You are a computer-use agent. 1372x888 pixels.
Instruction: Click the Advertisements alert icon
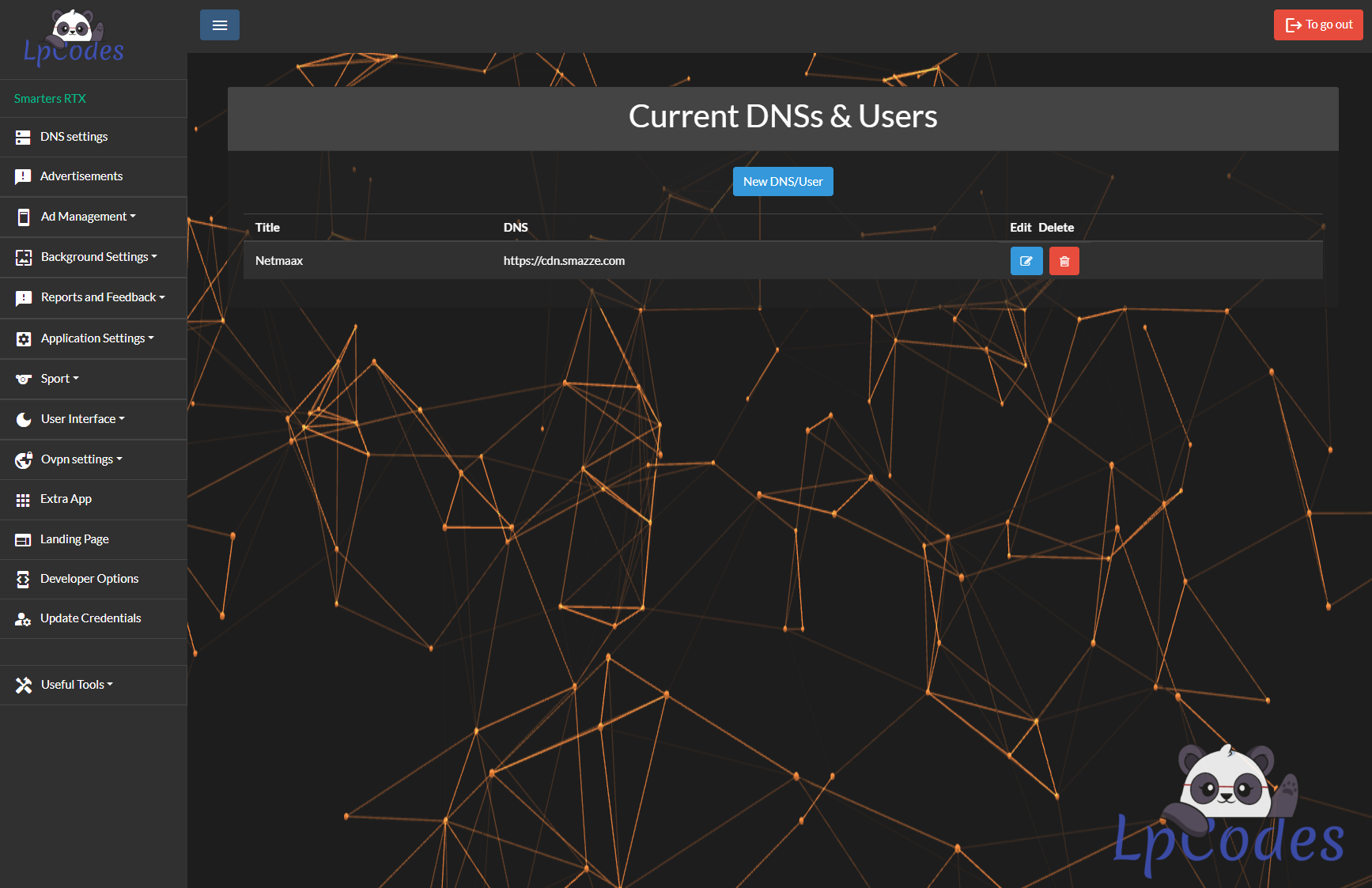[23, 177]
